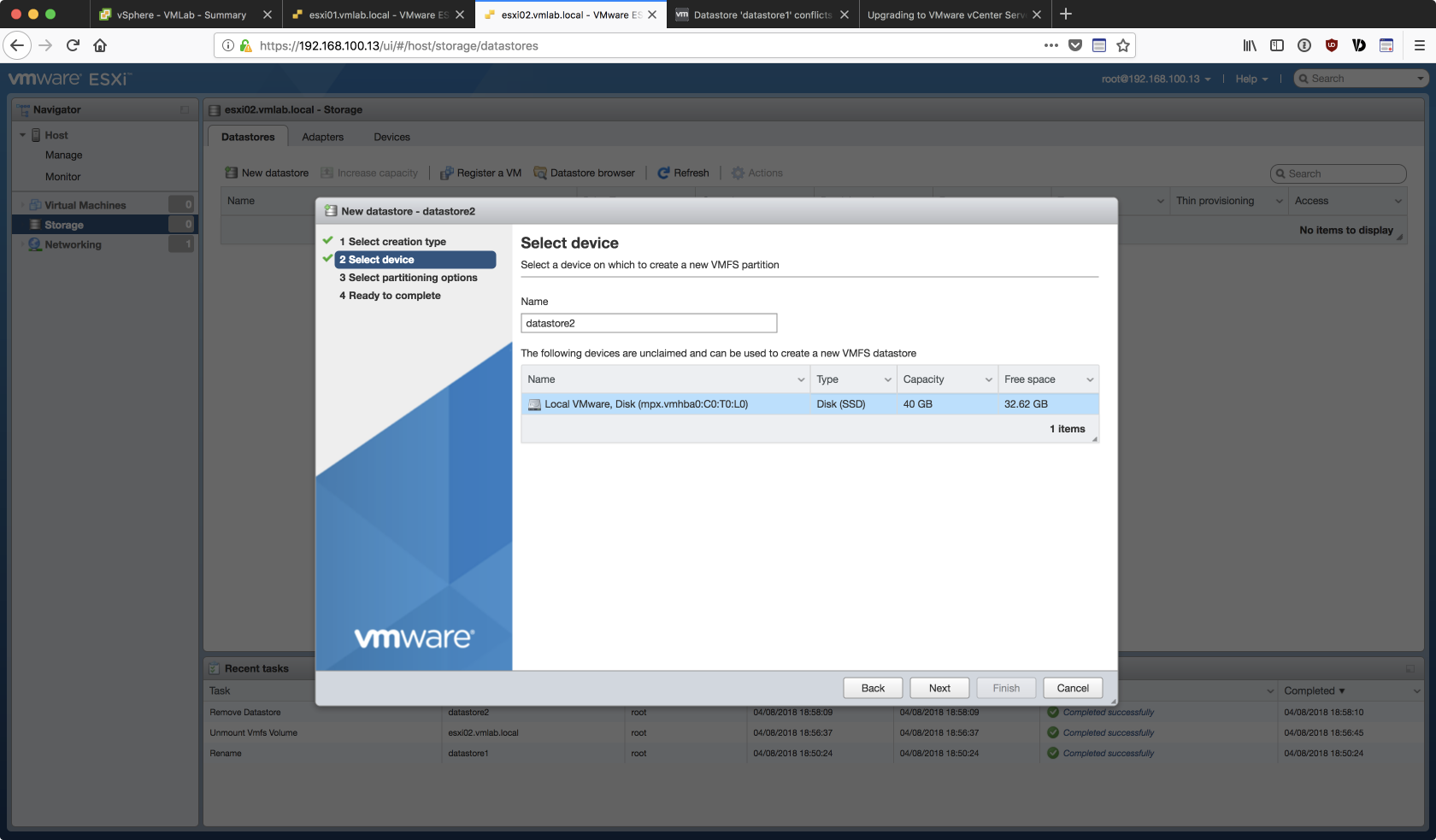Switch to the Adapters tab
This screenshot has height=840, width=1436.
click(x=322, y=137)
